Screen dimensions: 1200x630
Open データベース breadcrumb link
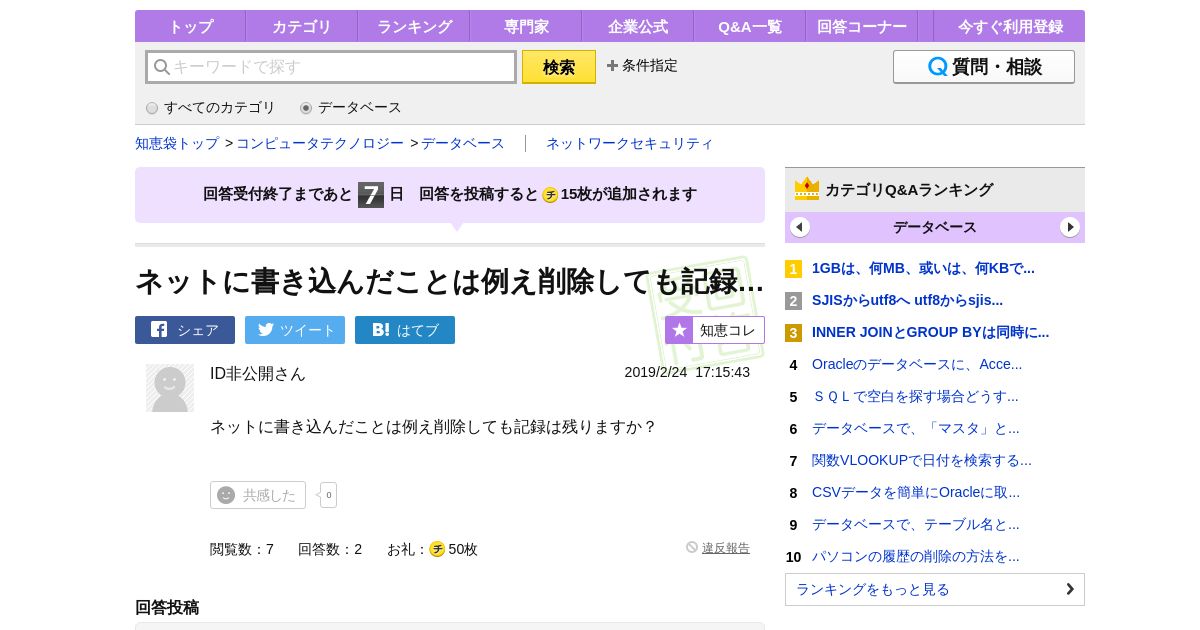(463, 143)
